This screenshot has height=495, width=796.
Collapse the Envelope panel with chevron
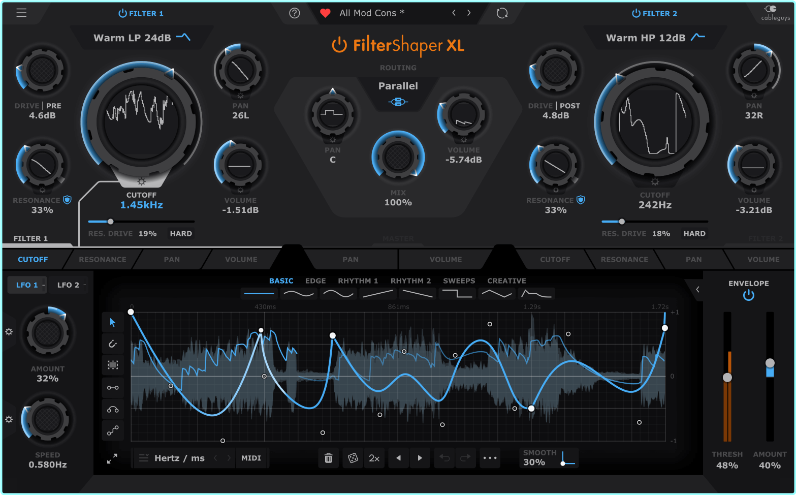698,289
